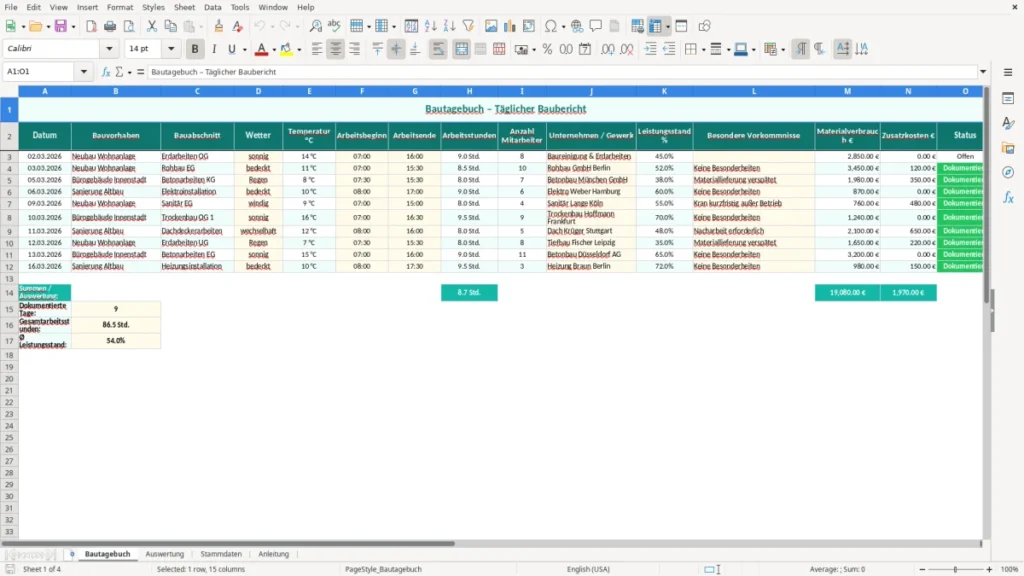The width and height of the screenshot is (1024, 576).
Task: Click PageStyle_Bautagebuch in status bar
Action: click(x=383, y=569)
